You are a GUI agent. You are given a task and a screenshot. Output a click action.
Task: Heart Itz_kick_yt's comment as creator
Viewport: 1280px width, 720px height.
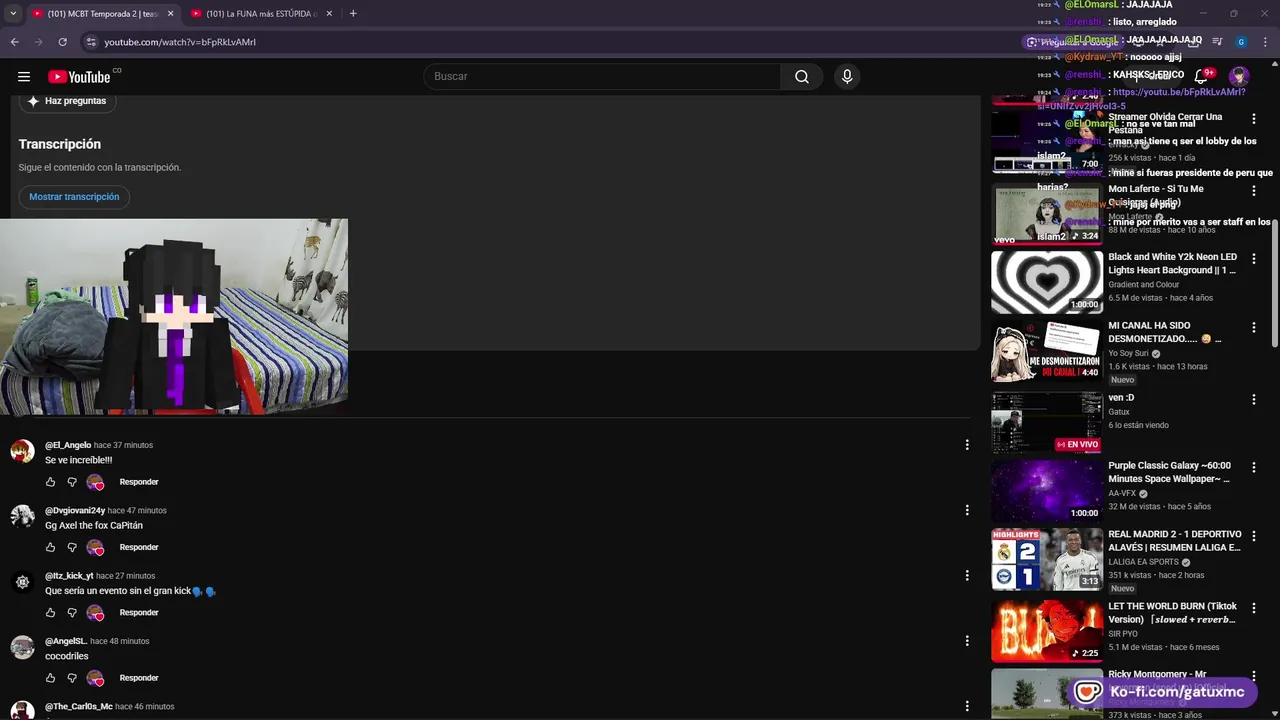(x=96, y=612)
